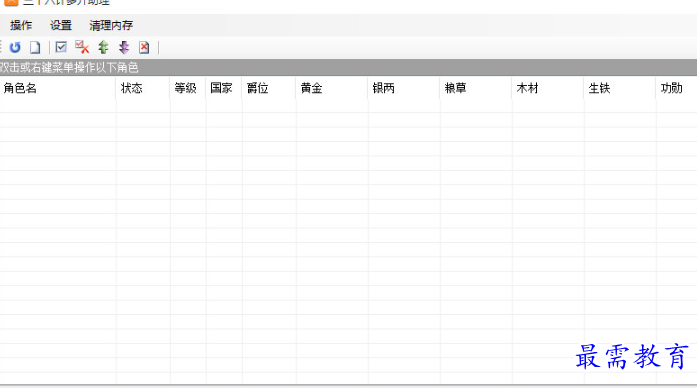Click the 功勋 column header
697x388 pixels.
coord(677,88)
